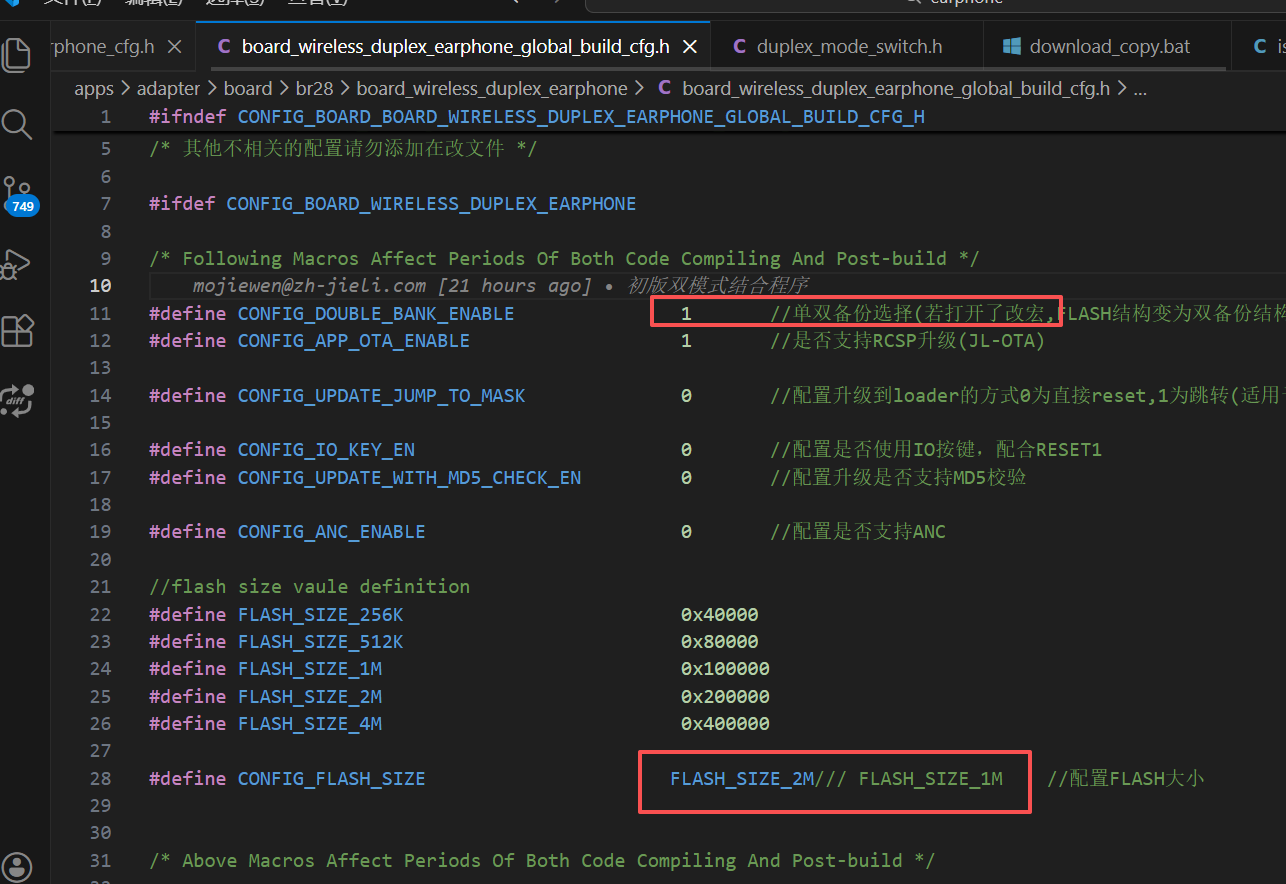Click the value 1 of CONFIG_DOUBLE_BANK_ENABLE
The image size is (1286, 884).
click(686, 313)
